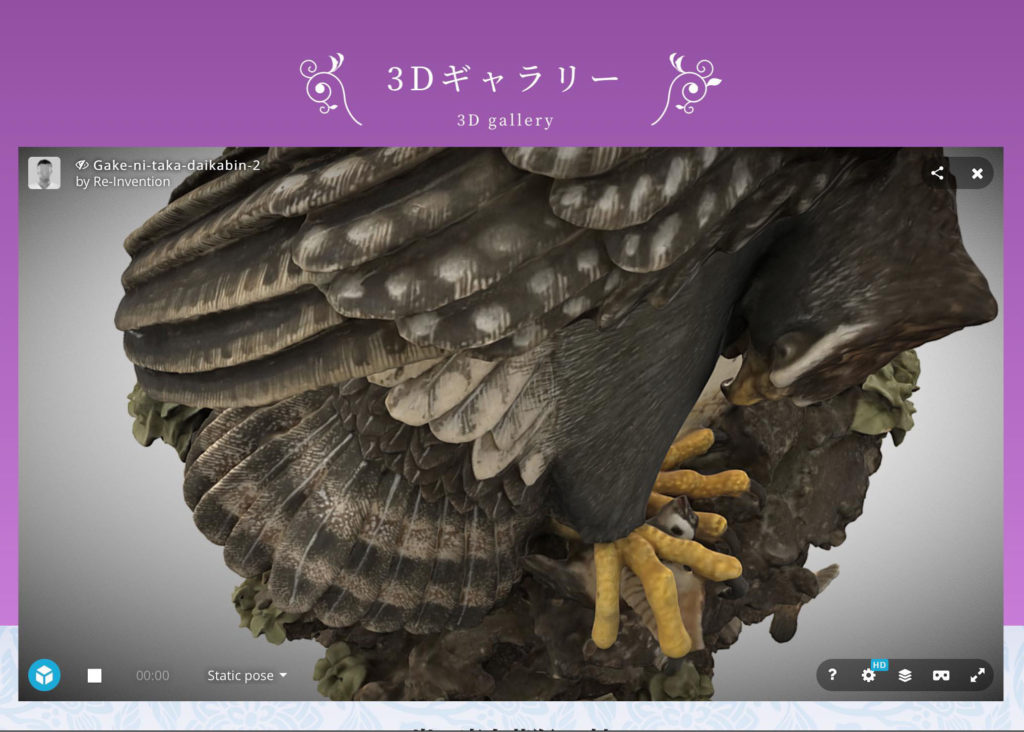Close the viewer's top-right info overlay
Viewport: 1024px width, 732px height.
[x=977, y=173]
